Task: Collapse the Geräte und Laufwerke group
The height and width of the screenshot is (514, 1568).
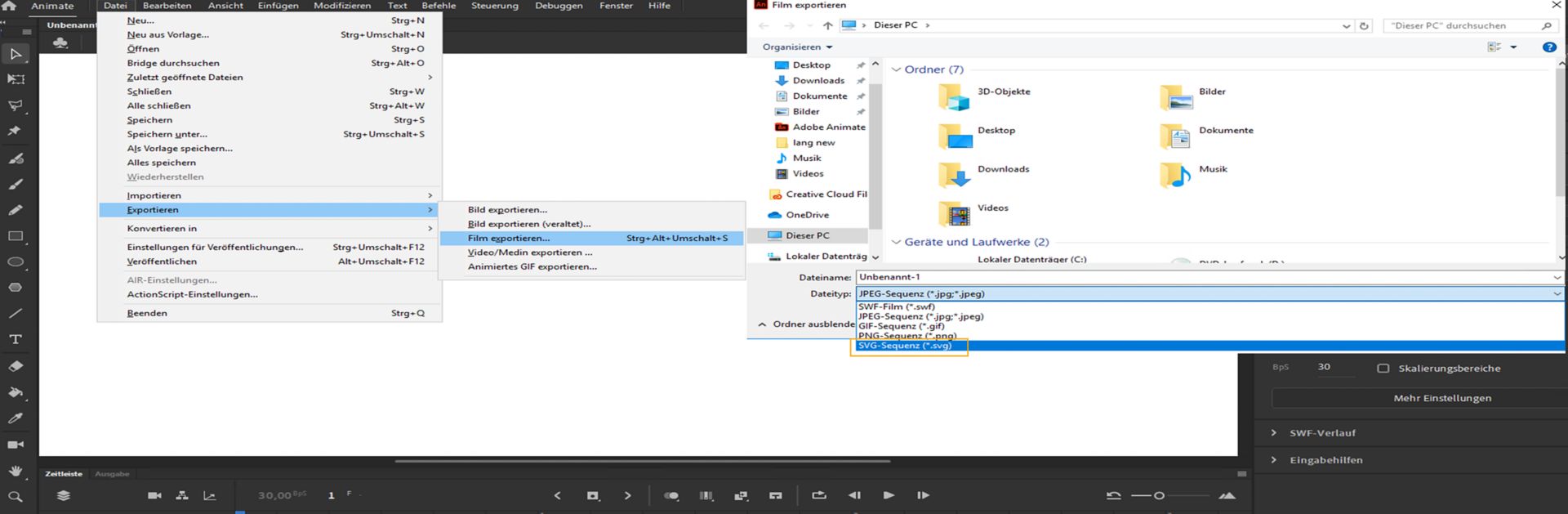Action: (896, 242)
